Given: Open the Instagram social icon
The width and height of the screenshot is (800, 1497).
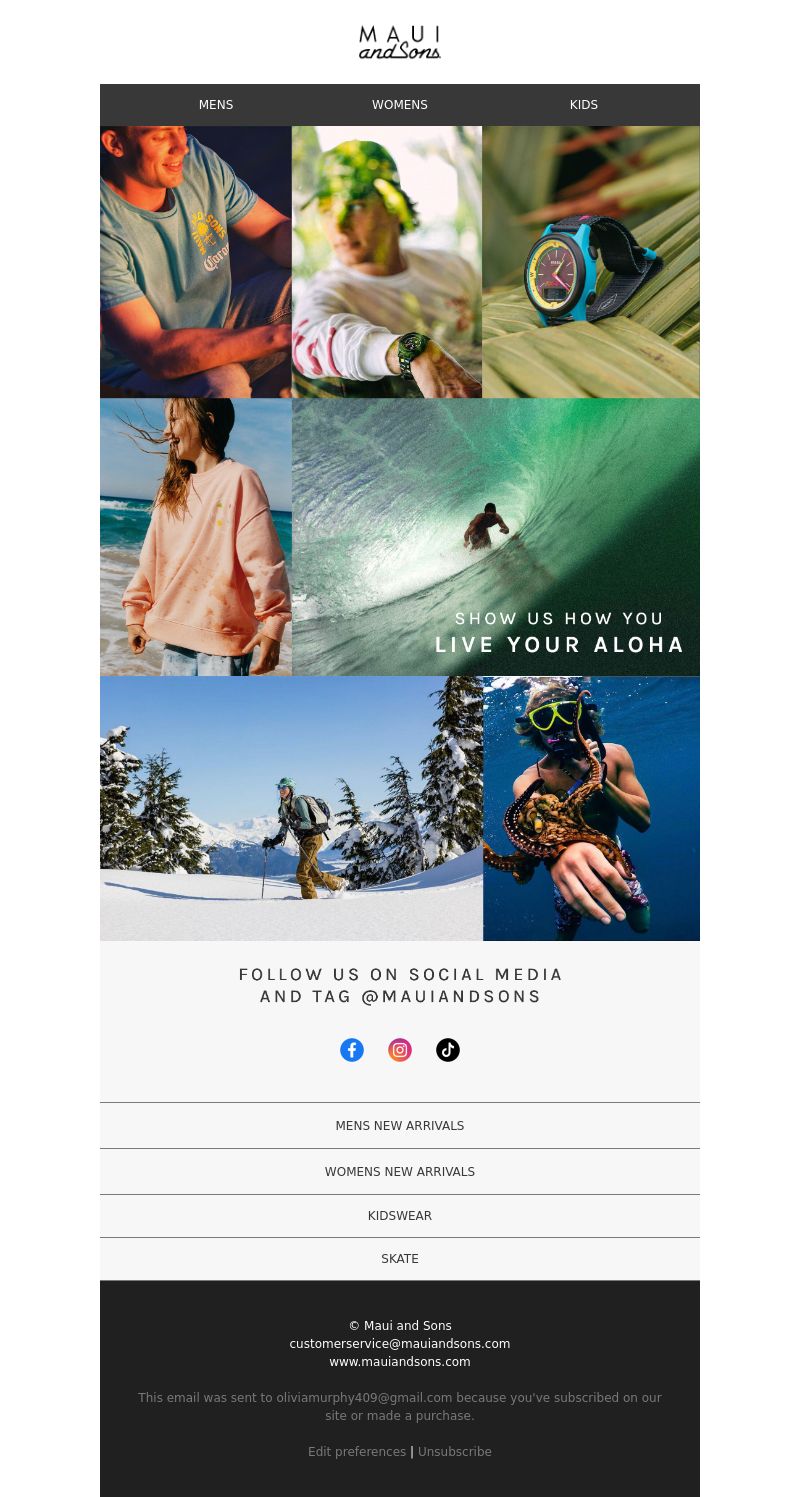Looking at the screenshot, I should pyautogui.click(x=400, y=1050).
